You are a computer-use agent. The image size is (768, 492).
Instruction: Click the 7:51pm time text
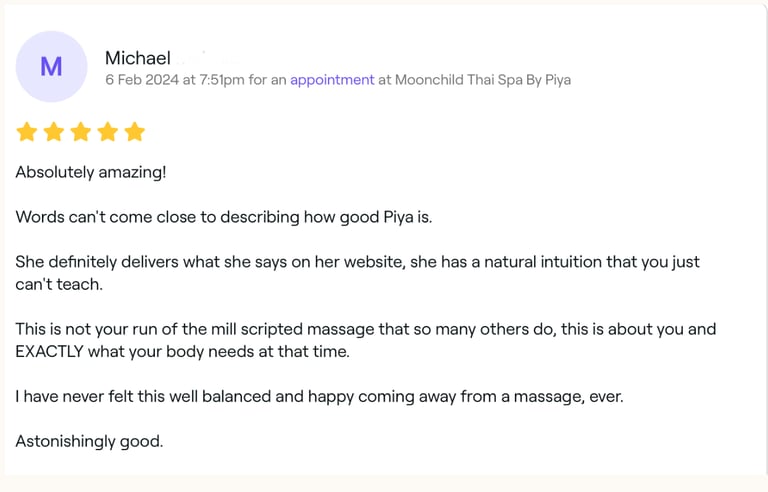click(222, 80)
